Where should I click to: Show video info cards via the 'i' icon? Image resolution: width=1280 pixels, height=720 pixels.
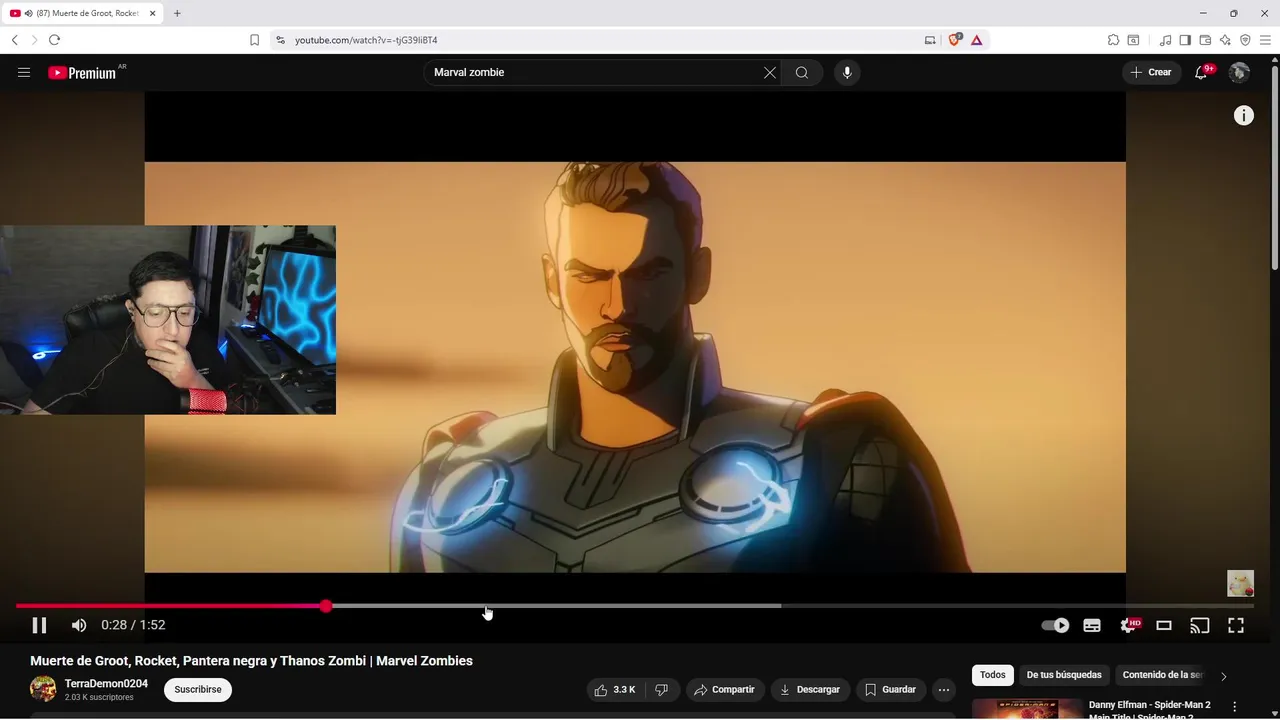coord(1244,116)
